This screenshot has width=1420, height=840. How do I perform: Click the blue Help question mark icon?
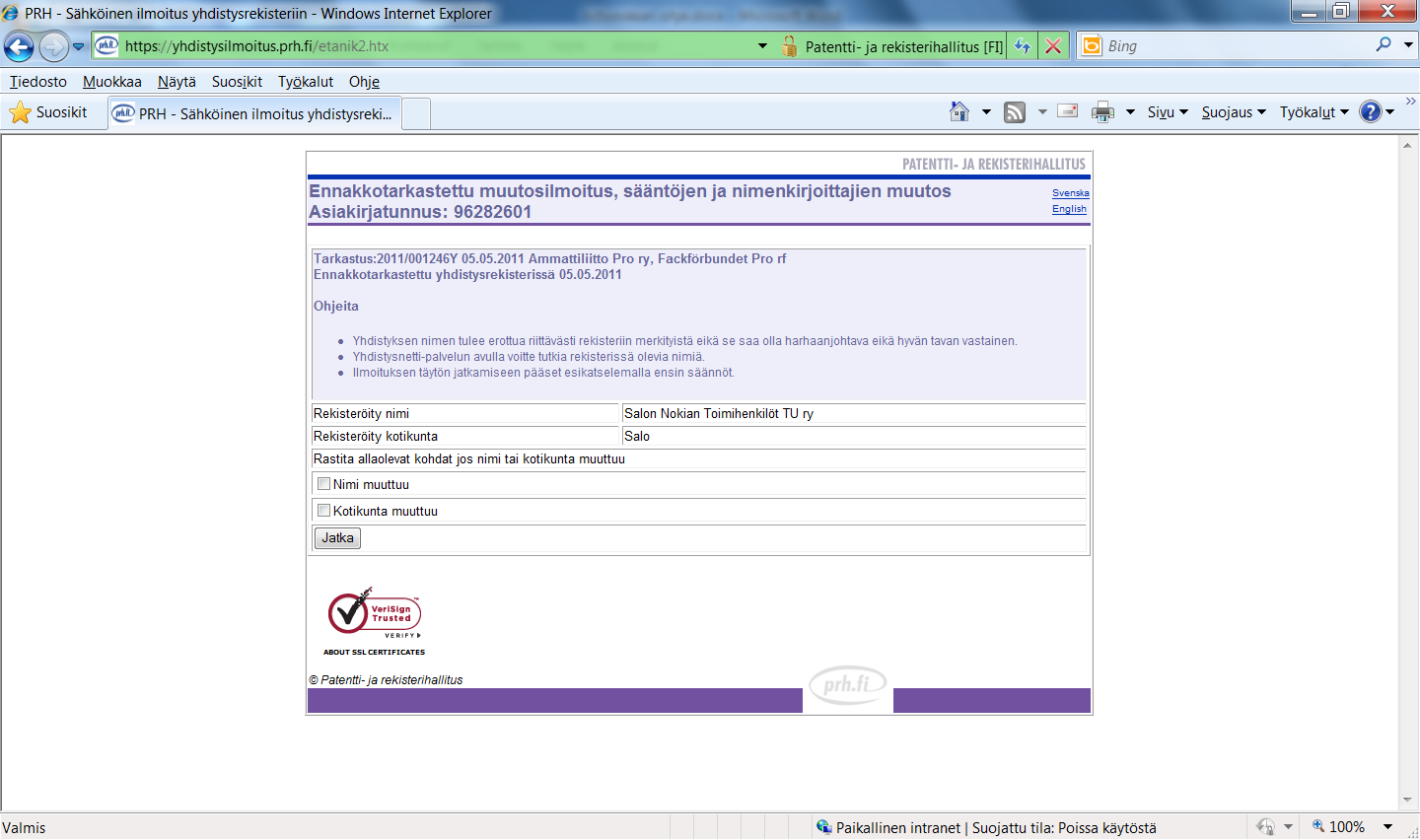pos(1371,111)
